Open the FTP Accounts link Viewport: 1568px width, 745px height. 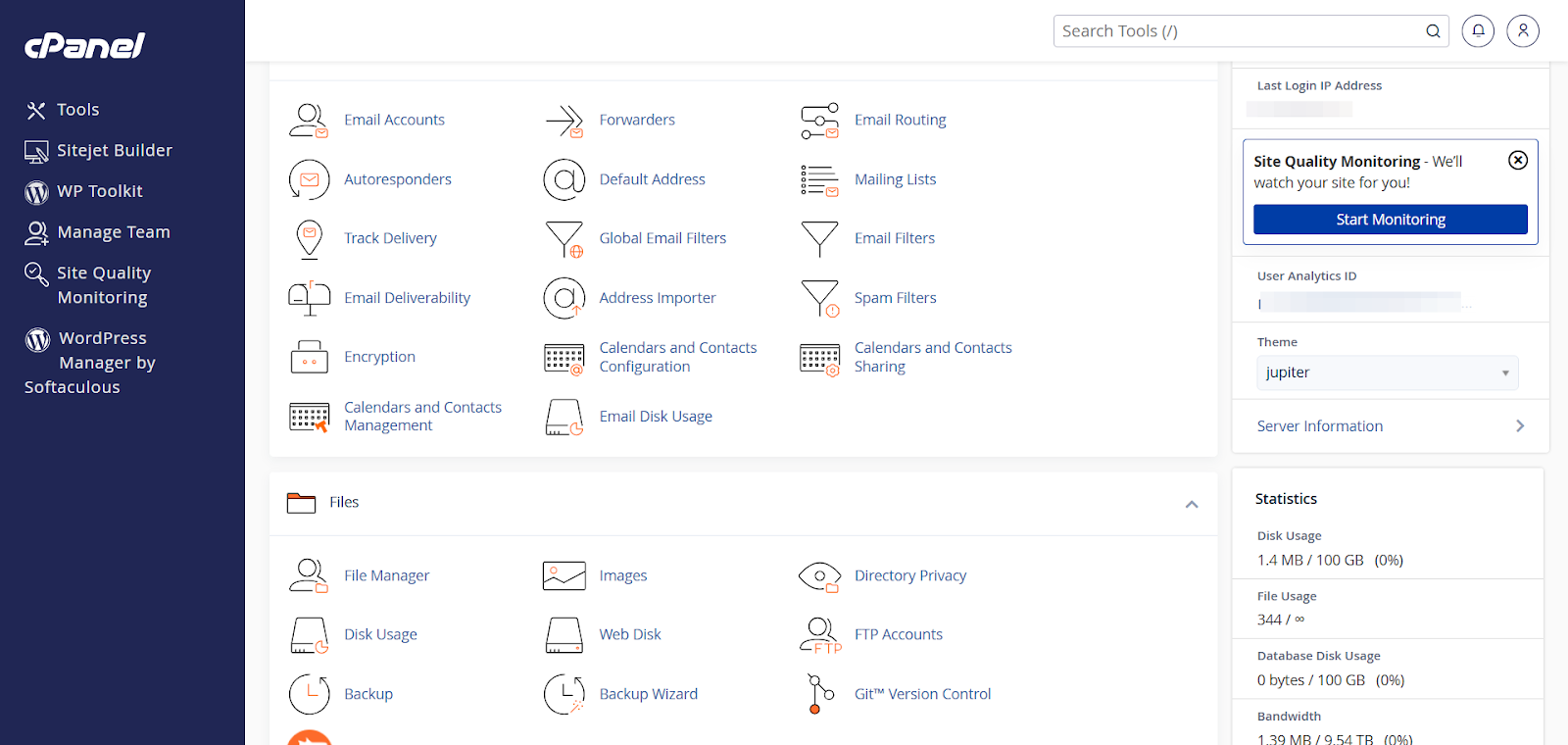tap(899, 635)
